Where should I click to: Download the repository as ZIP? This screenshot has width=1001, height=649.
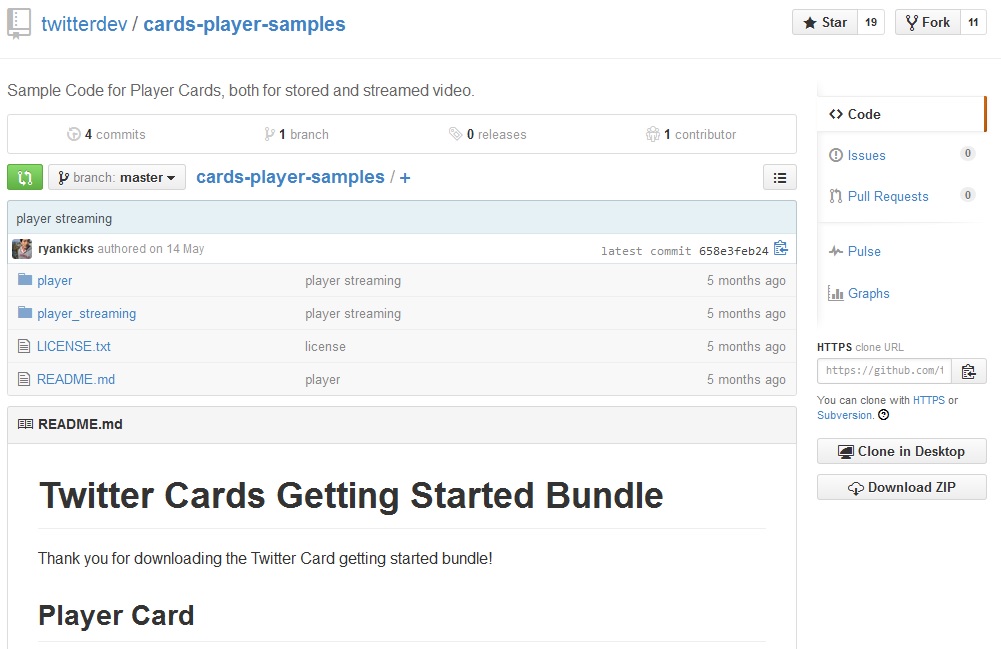(x=901, y=487)
